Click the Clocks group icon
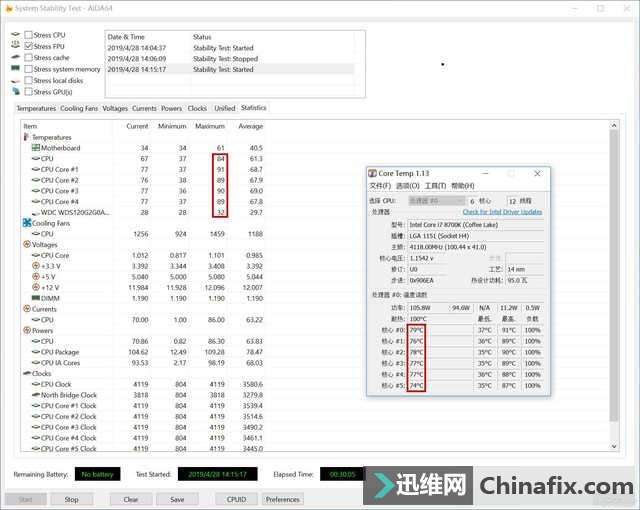640x510 pixels. coord(27,373)
